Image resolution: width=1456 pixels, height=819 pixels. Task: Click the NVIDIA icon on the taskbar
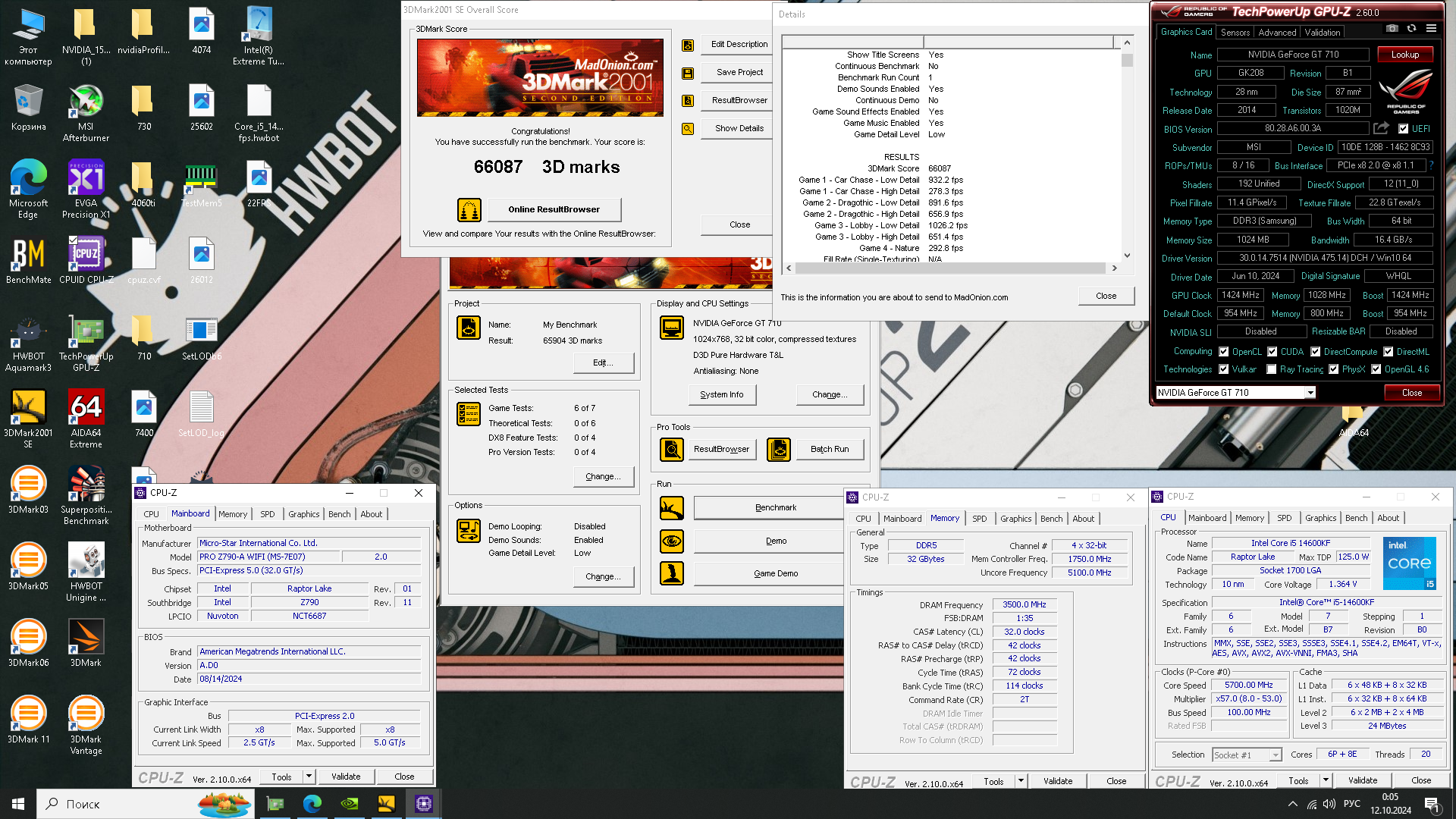[x=349, y=803]
